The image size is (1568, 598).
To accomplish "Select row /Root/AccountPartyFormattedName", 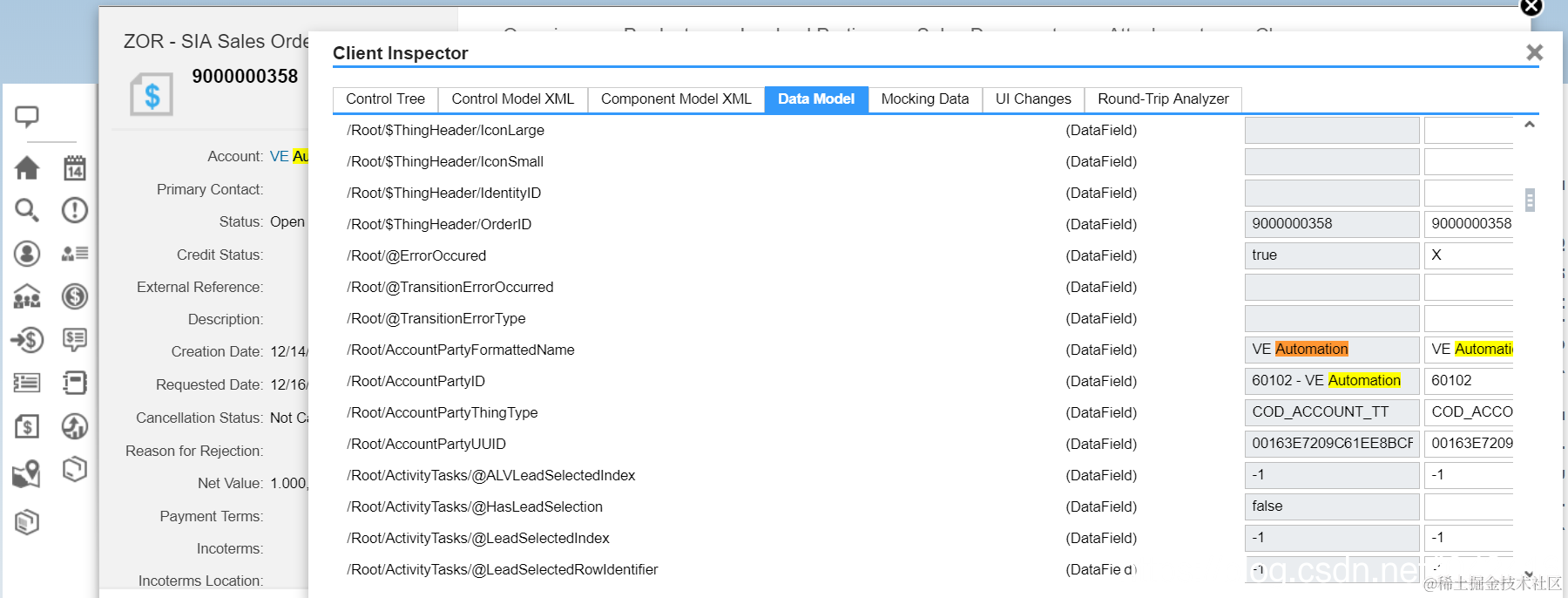I will click(x=461, y=350).
